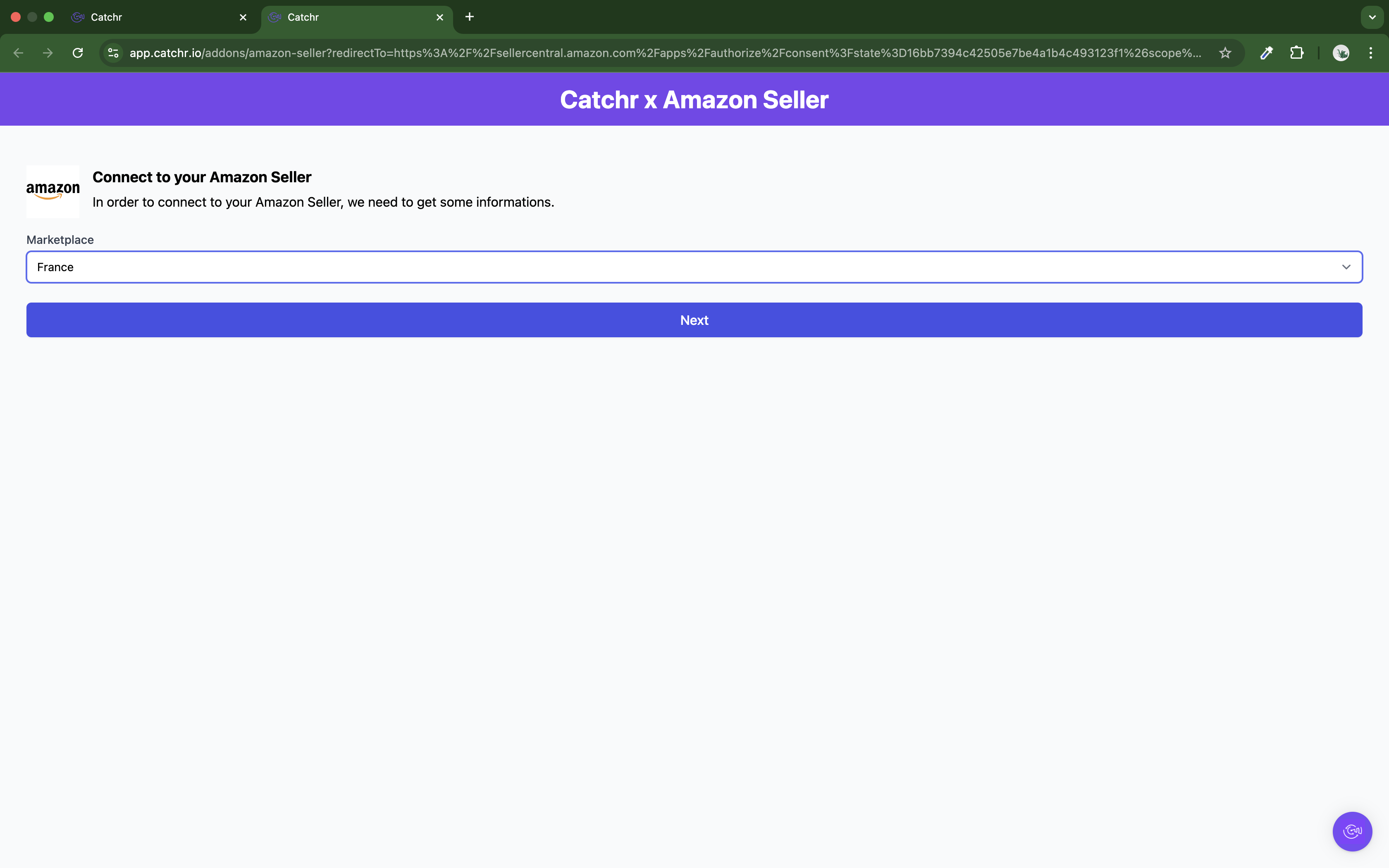Click the Next button
The height and width of the screenshot is (868, 1389).
pos(694,320)
